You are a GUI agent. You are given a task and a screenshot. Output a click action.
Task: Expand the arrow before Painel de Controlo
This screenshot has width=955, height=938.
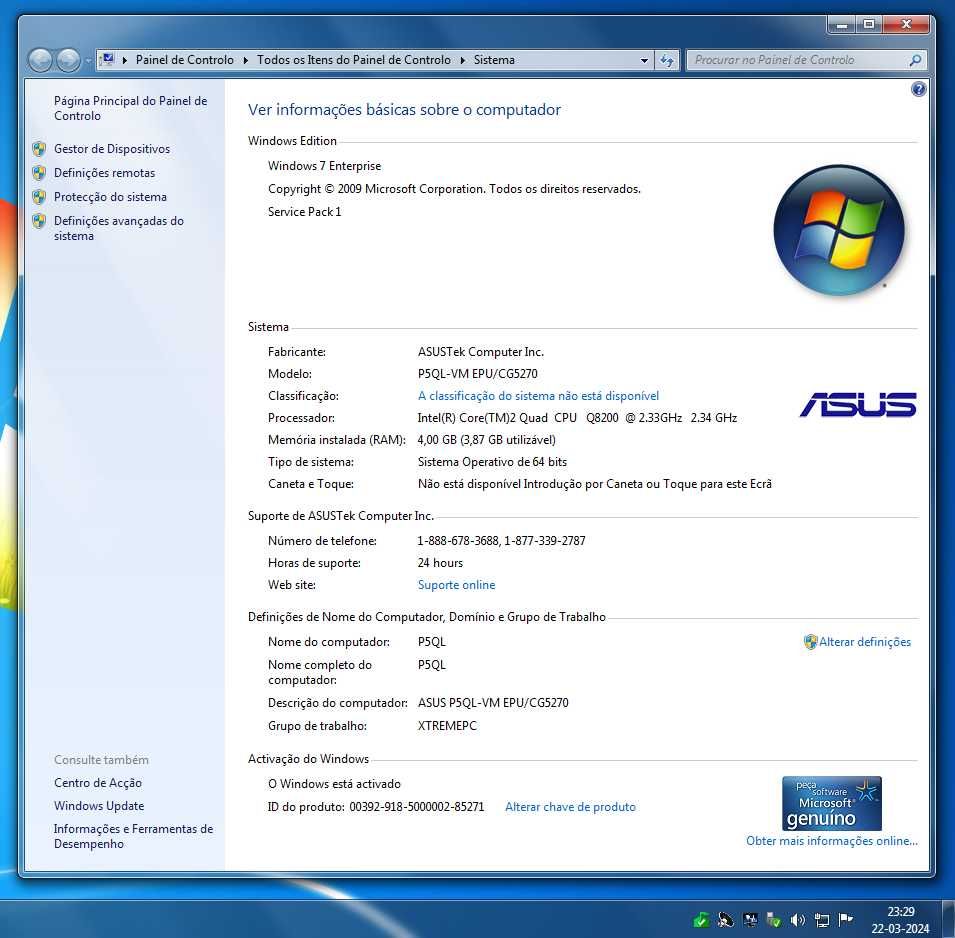pos(125,60)
